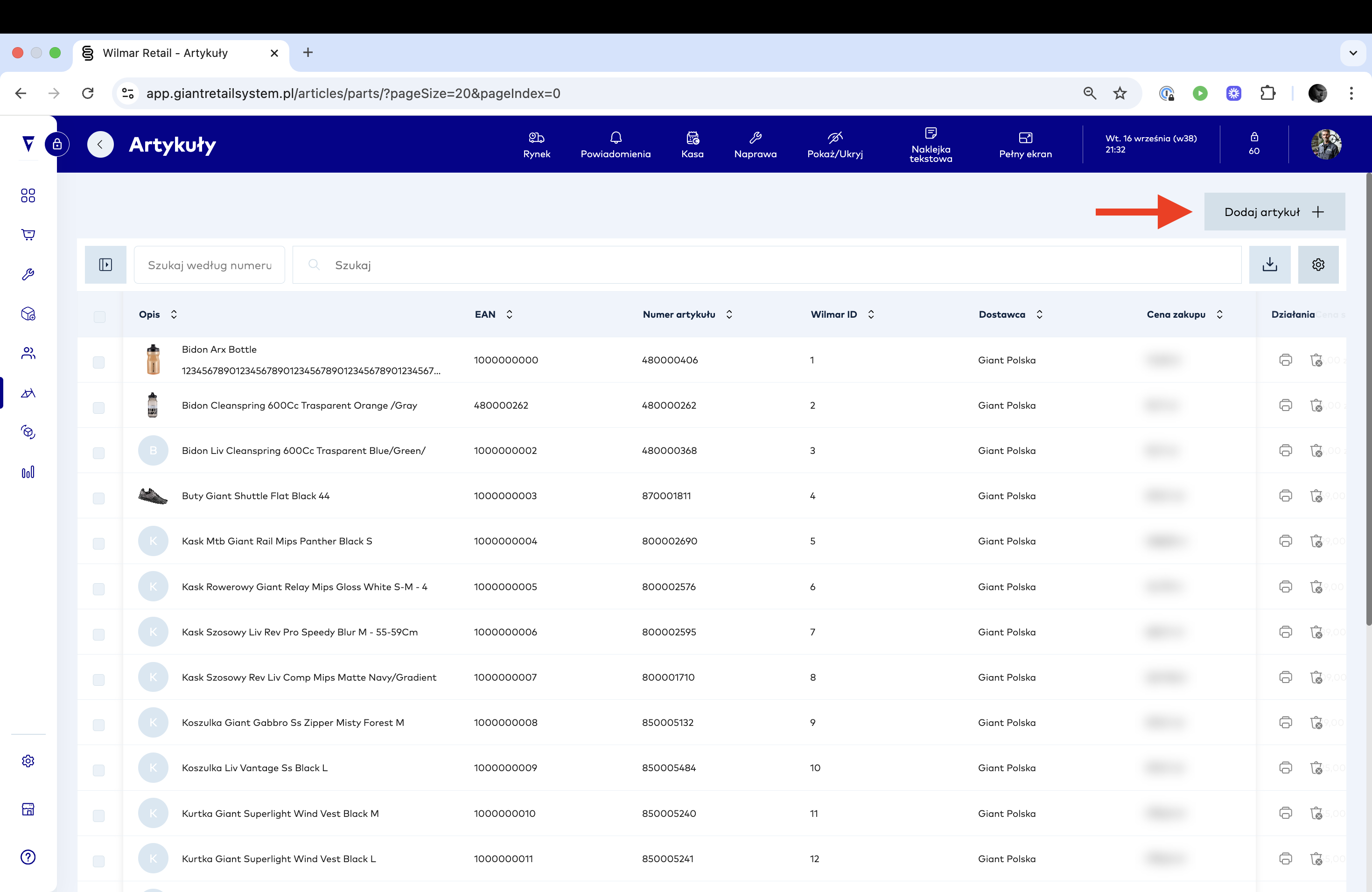This screenshot has height=892, width=1372.
Task: Open the statistics bar chart sidebar icon
Action: (28, 472)
